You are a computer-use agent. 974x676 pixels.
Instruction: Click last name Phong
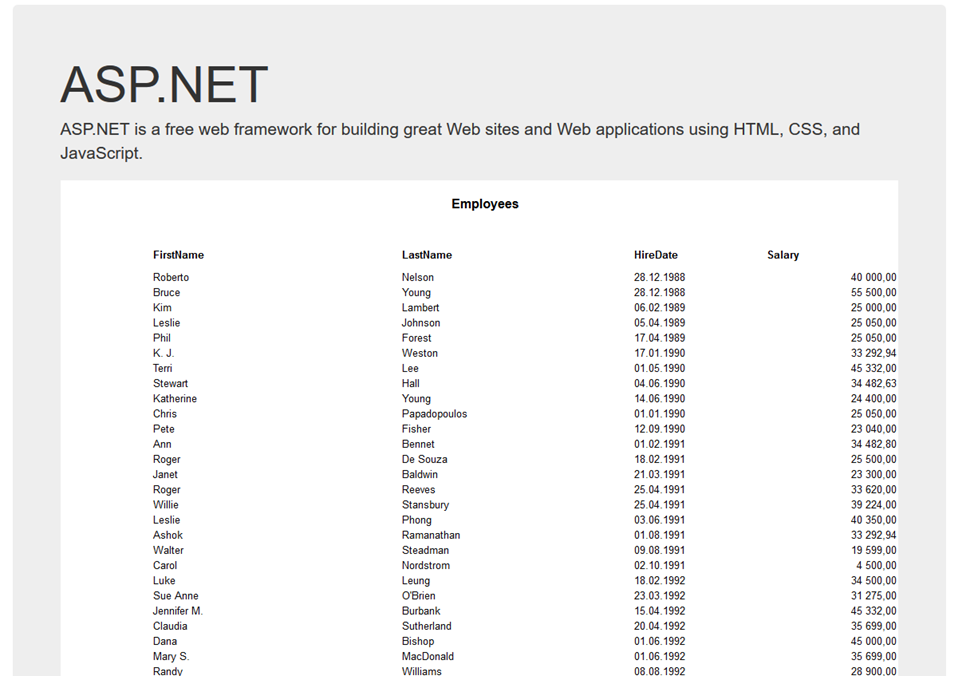coord(416,520)
